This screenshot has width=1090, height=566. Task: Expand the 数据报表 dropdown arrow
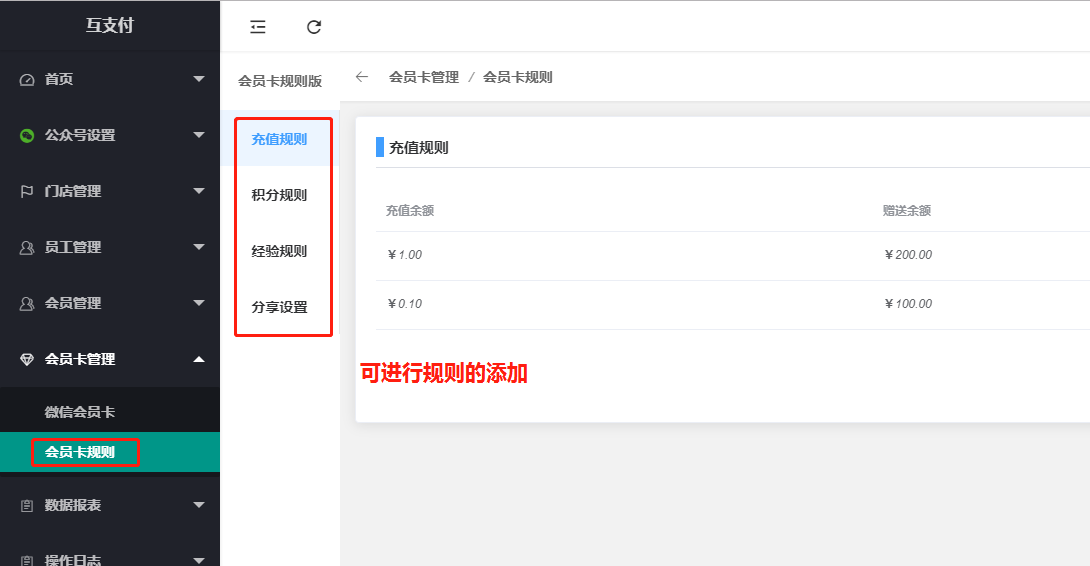[x=199, y=505]
